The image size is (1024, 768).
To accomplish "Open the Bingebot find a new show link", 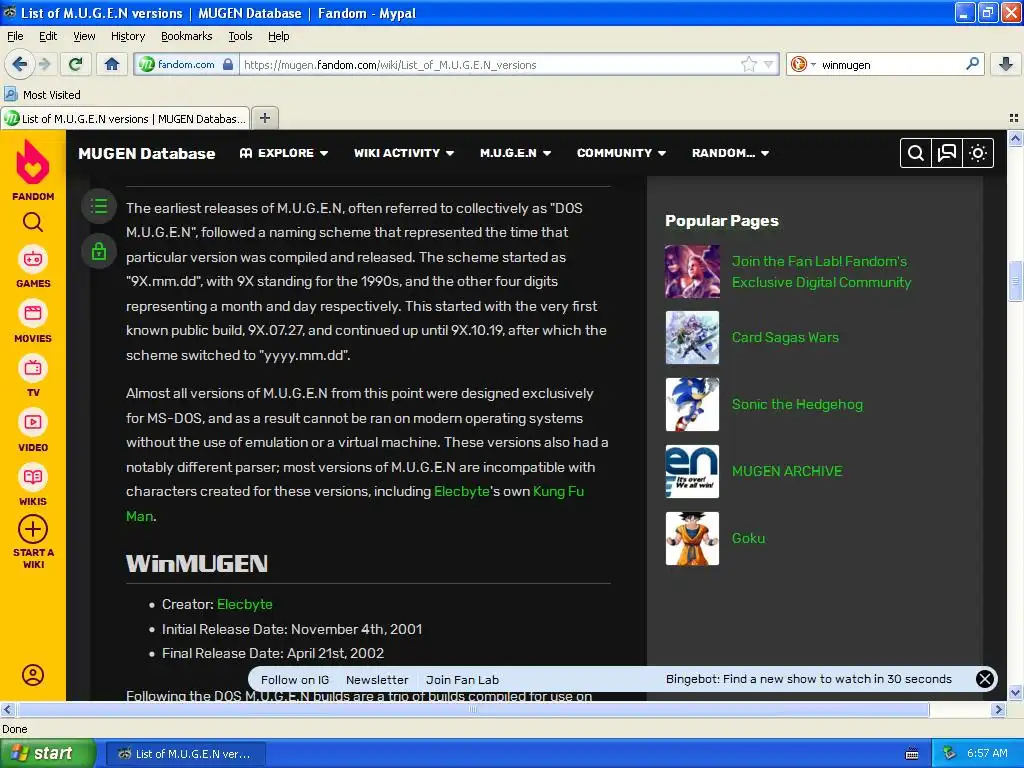I will (808, 679).
